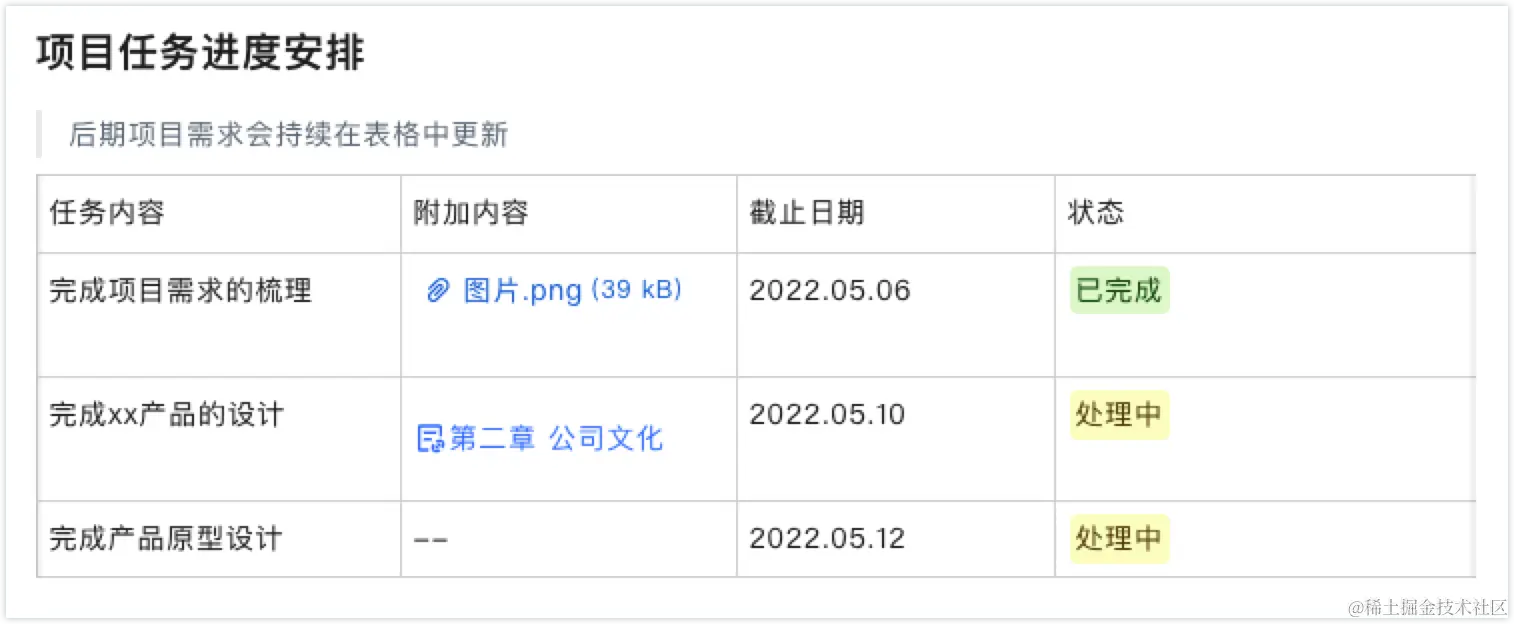Click the 完成项目需求的梳理 task cell
Viewport: 1514px width, 624px height.
[181, 291]
